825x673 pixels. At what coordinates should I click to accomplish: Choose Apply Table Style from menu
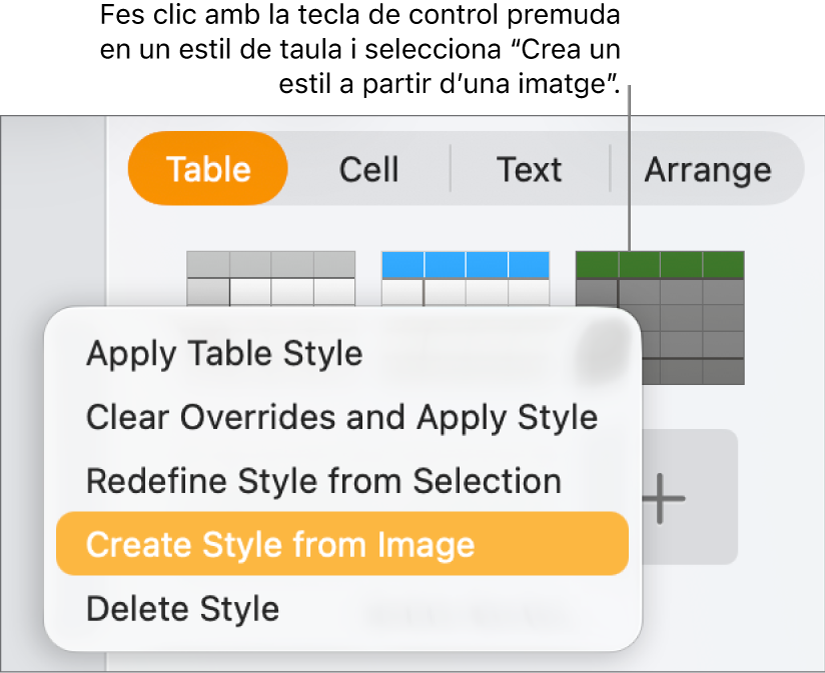224,353
